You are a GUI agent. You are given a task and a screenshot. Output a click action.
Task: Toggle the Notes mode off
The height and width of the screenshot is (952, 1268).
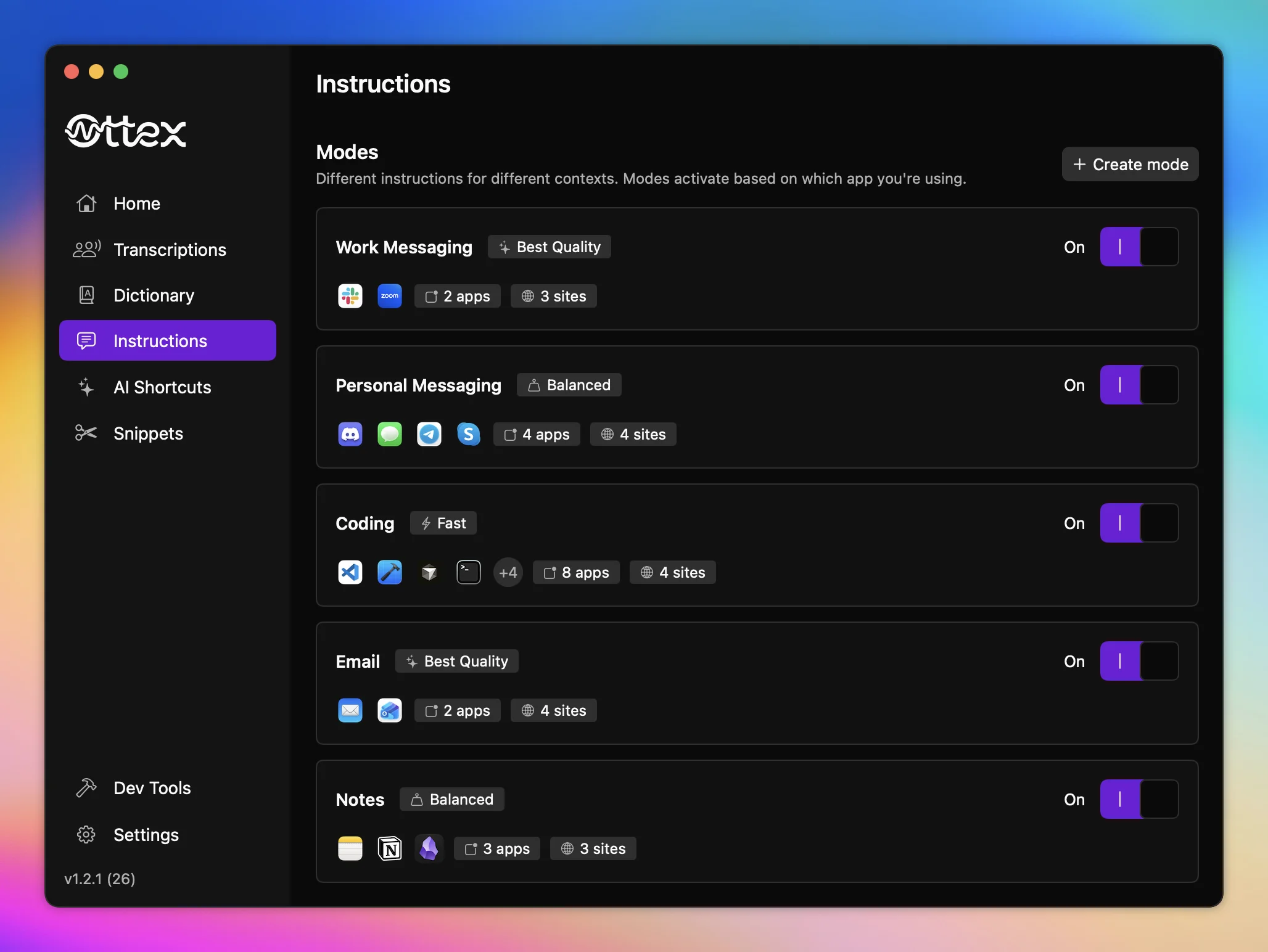1138,799
